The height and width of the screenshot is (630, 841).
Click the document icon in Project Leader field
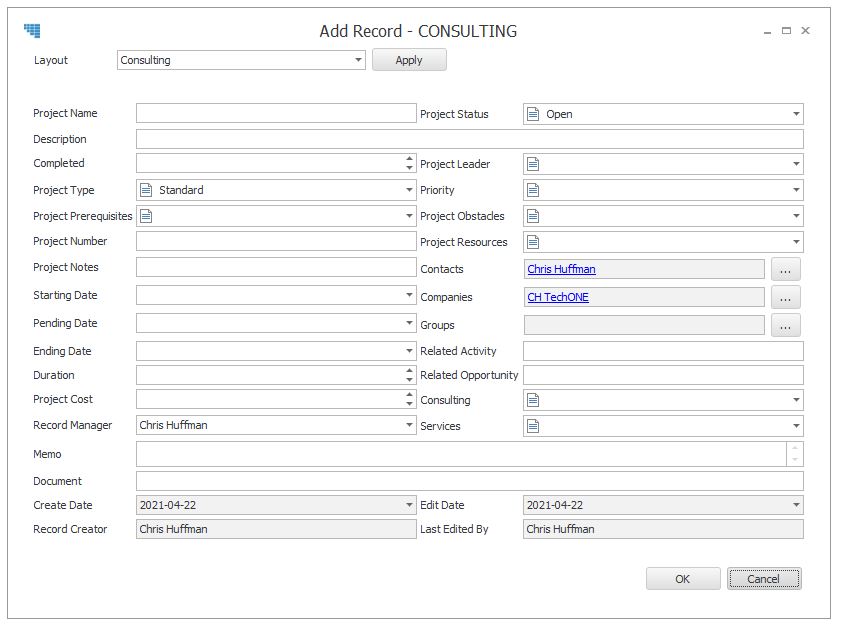point(533,164)
